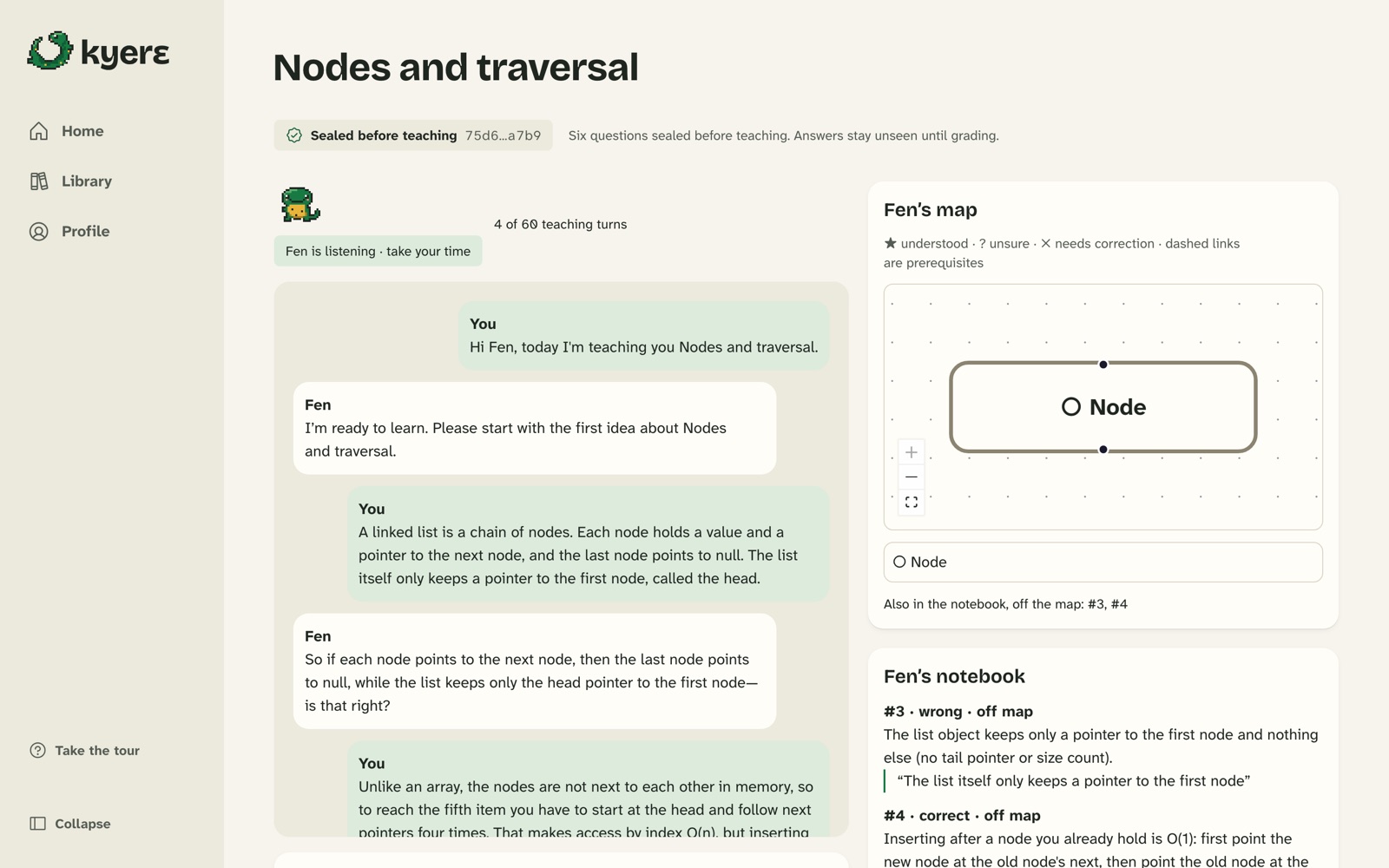Click the 'Fen's notebook' heading
1389x868 pixels.
tap(954, 676)
